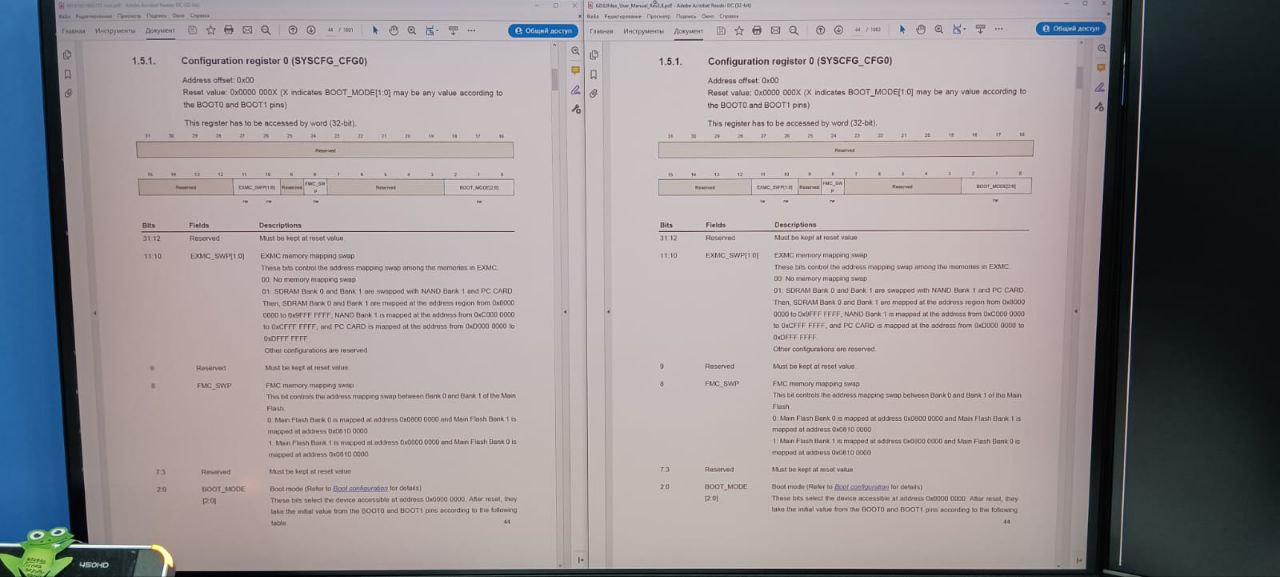Open fit page options in left window

point(431,30)
